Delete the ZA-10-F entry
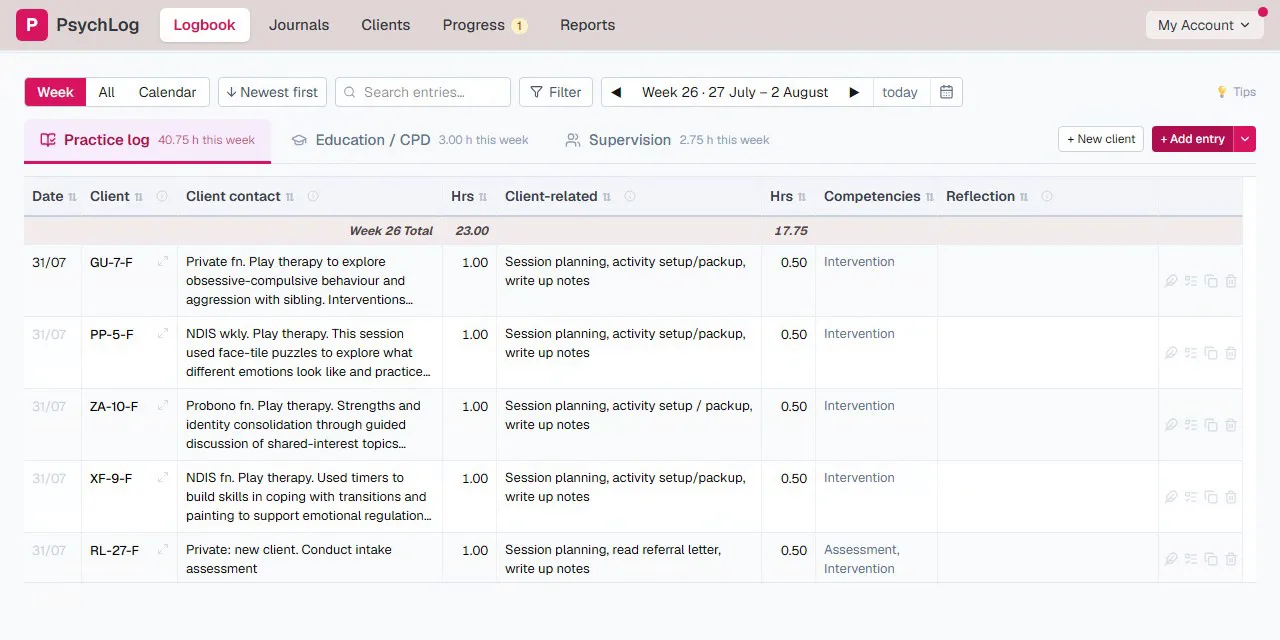1280x640 pixels. 1231,425
